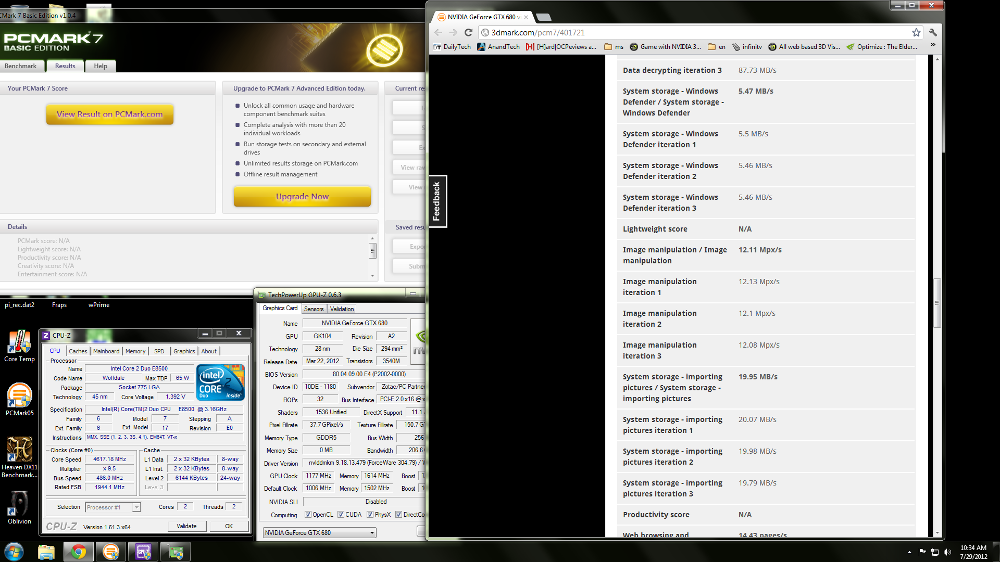Switch to Chrome from the taskbar
Viewport: 1000px width, 562px height.
pos(78,551)
